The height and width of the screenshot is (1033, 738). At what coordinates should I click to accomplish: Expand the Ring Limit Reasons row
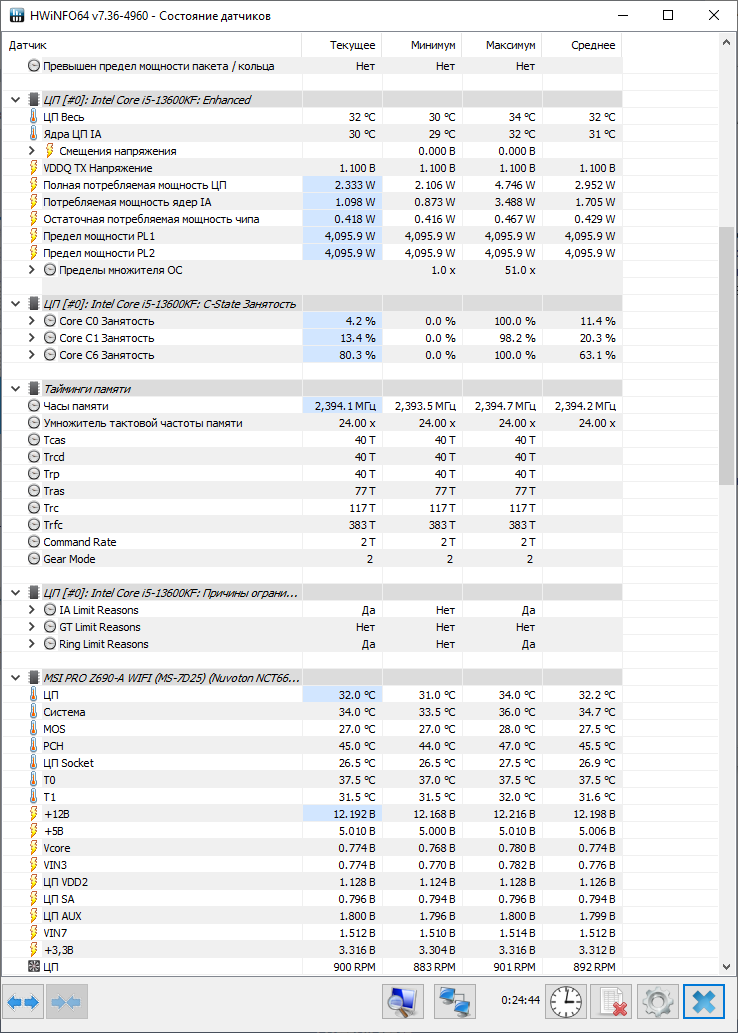click(x=32, y=644)
